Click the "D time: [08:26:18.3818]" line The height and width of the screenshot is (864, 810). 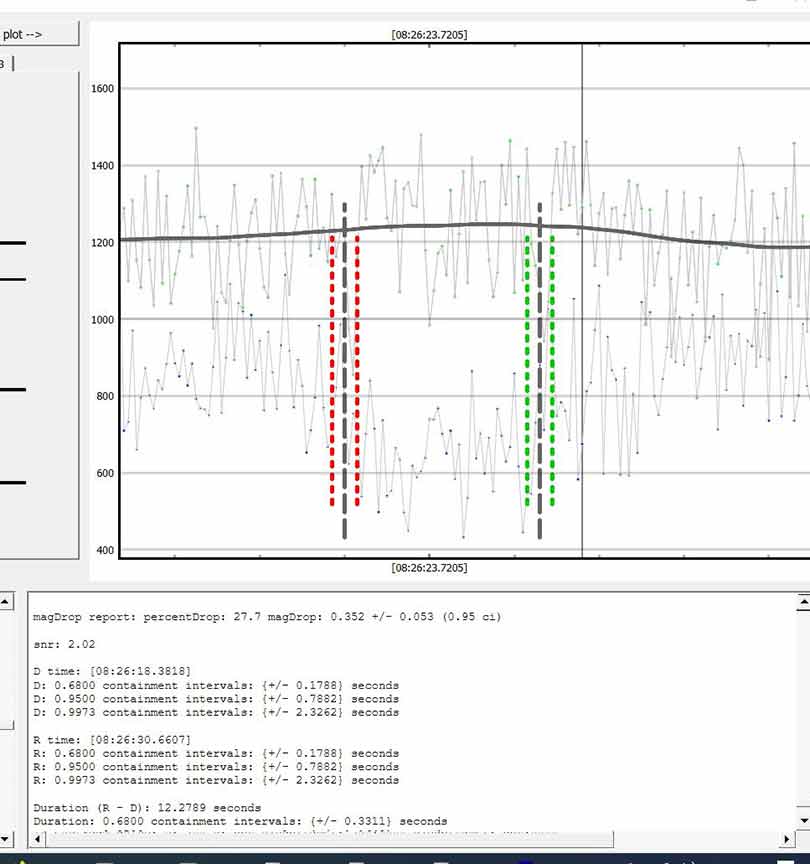[112, 671]
